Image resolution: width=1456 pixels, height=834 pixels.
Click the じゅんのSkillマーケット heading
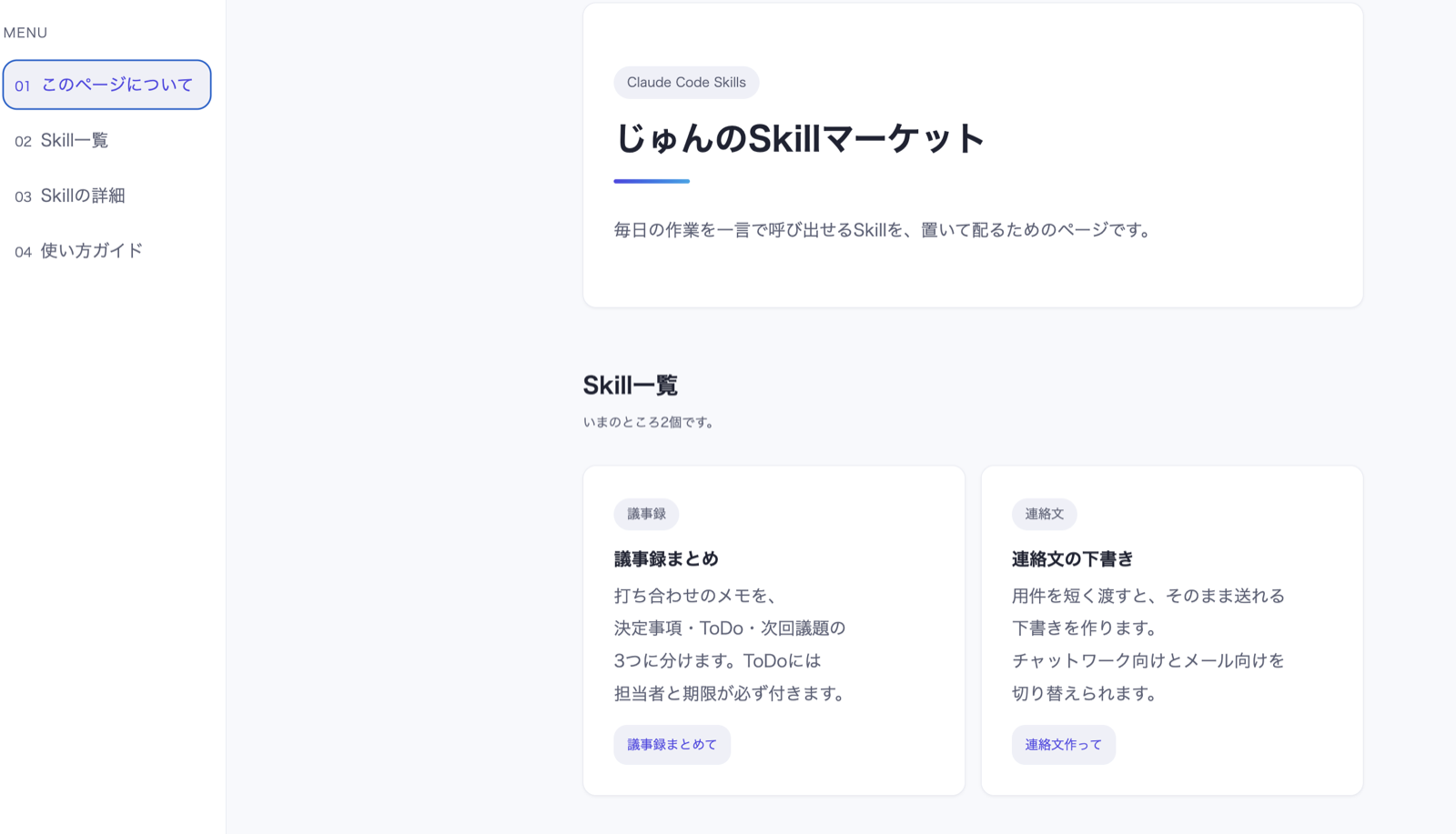800,139
